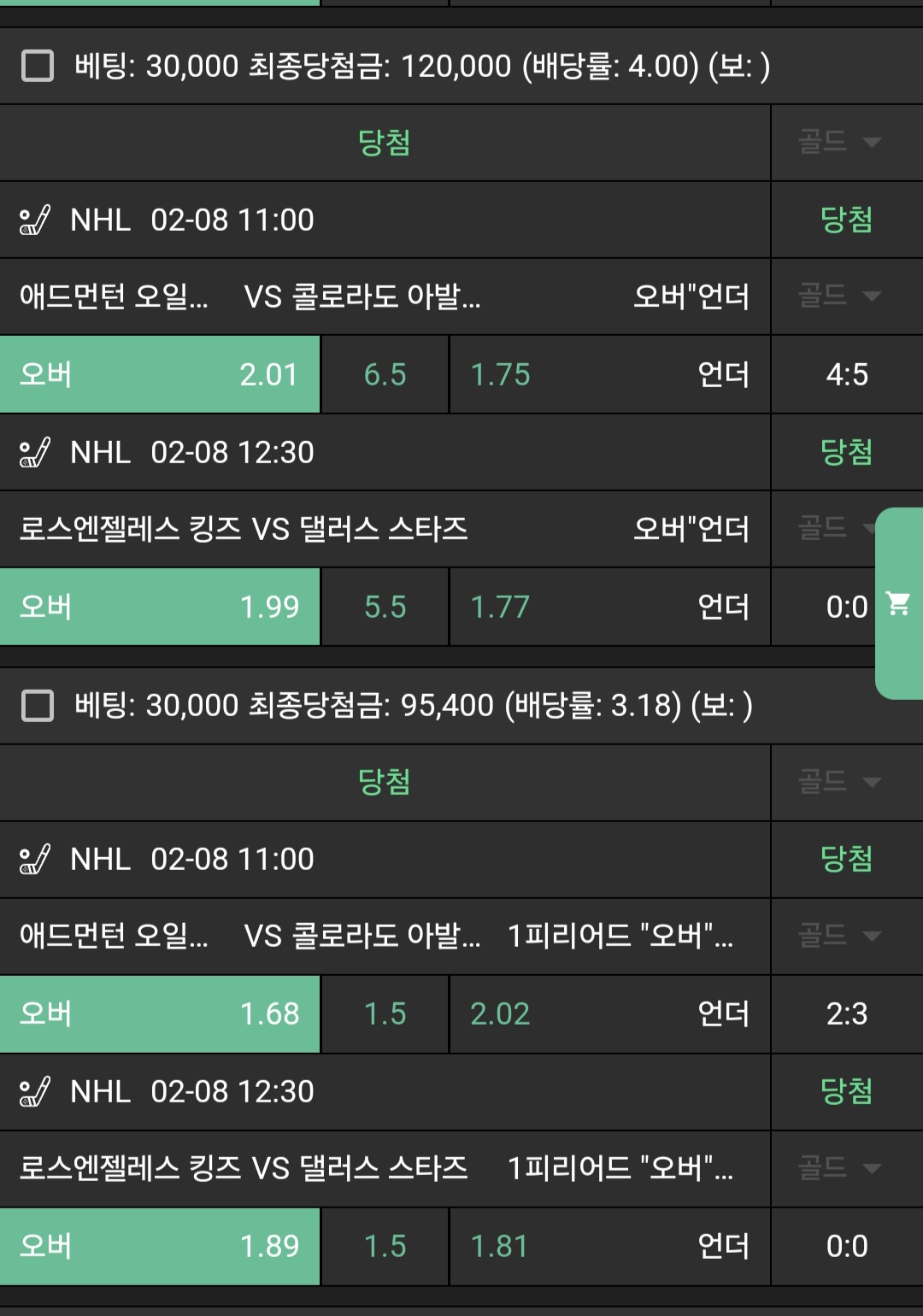This screenshot has width=923, height=1316.
Task: Expand 골드 dropdown in the 3.18-odds bet header row
Action: [x=839, y=782]
